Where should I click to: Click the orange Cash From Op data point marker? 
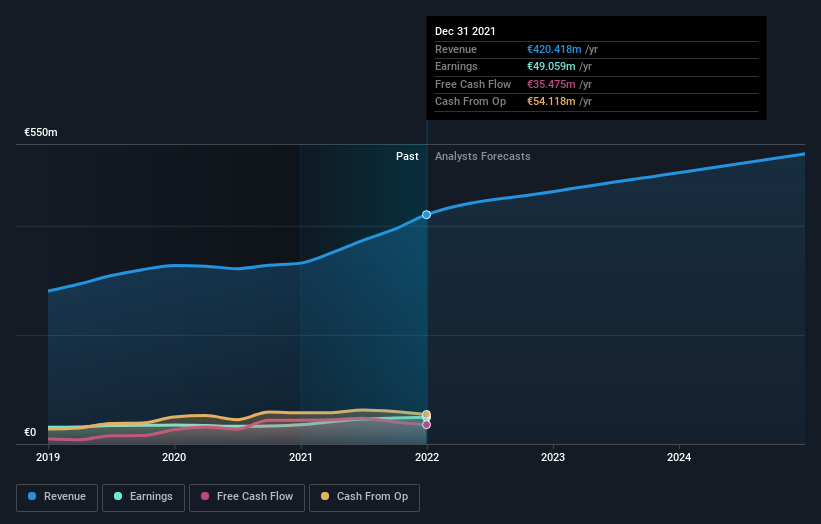click(427, 415)
